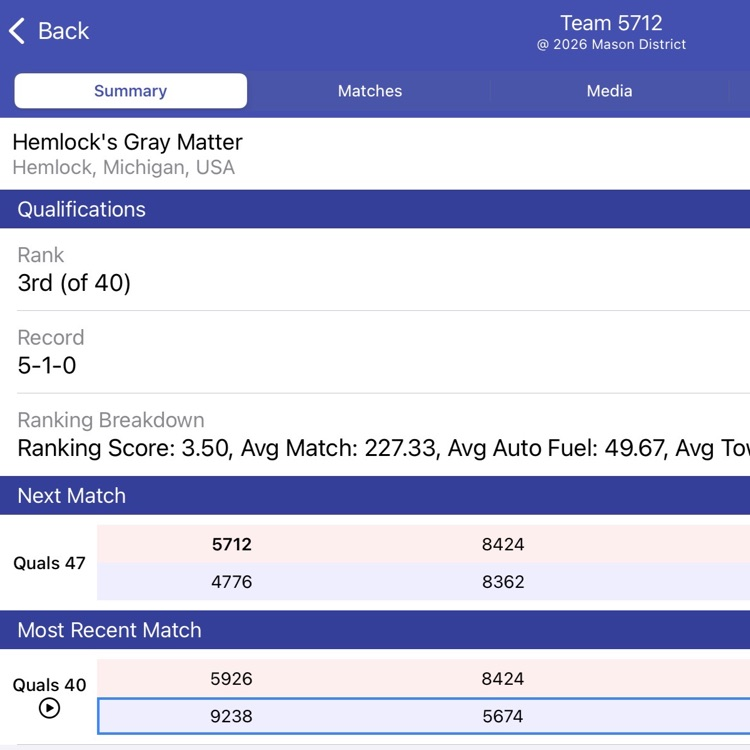This screenshot has width=750, height=750.
Task: Open the Matches tab
Action: pyautogui.click(x=369, y=91)
